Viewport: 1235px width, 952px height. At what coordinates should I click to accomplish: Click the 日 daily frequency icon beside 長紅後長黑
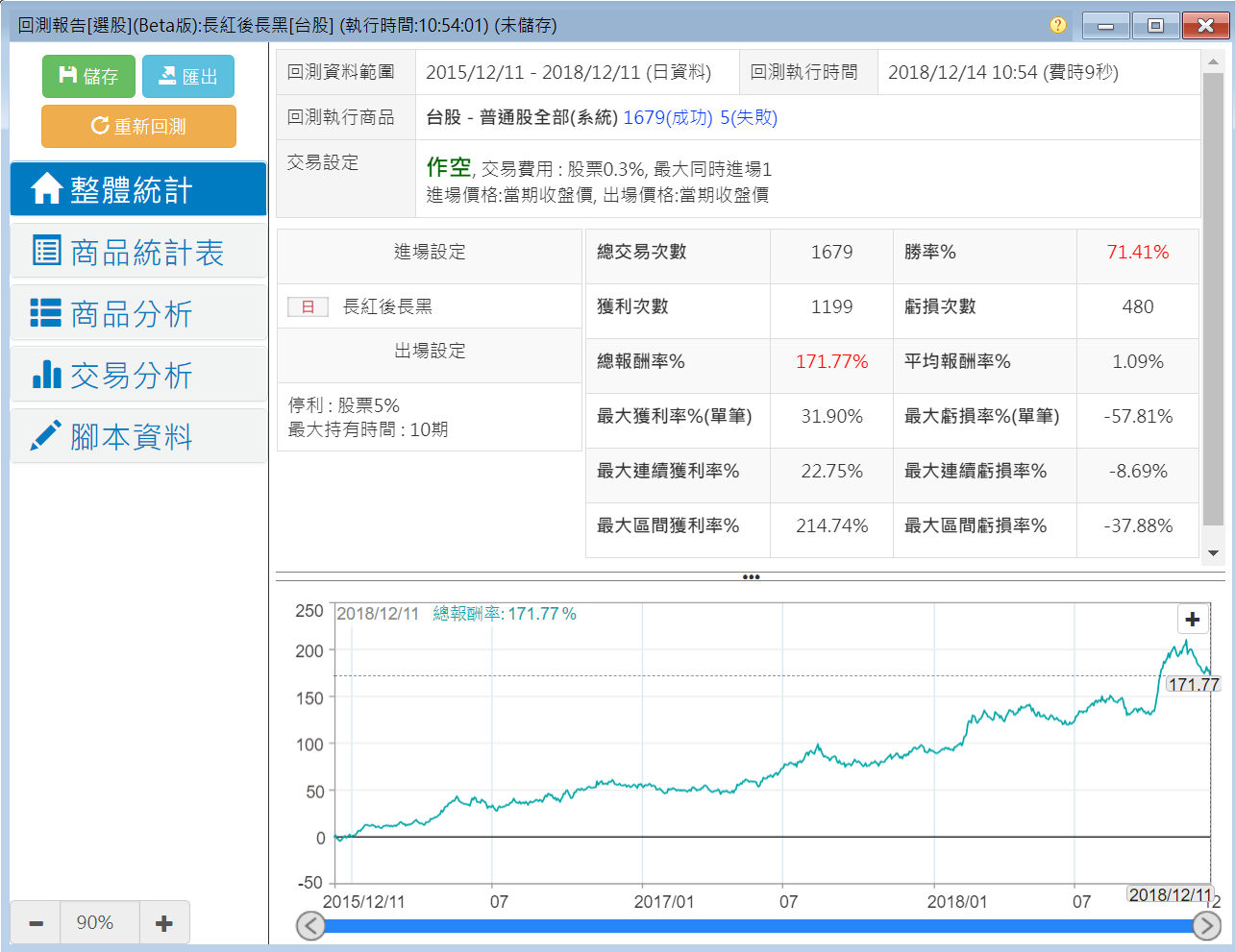click(308, 306)
